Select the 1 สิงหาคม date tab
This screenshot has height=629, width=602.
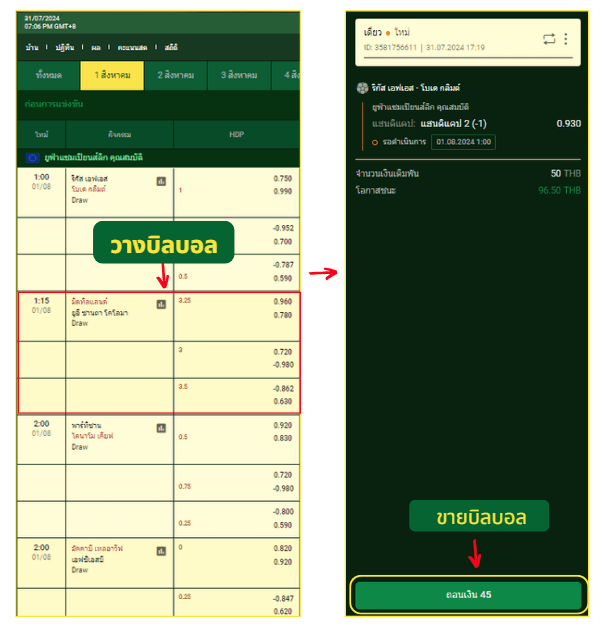[112, 75]
